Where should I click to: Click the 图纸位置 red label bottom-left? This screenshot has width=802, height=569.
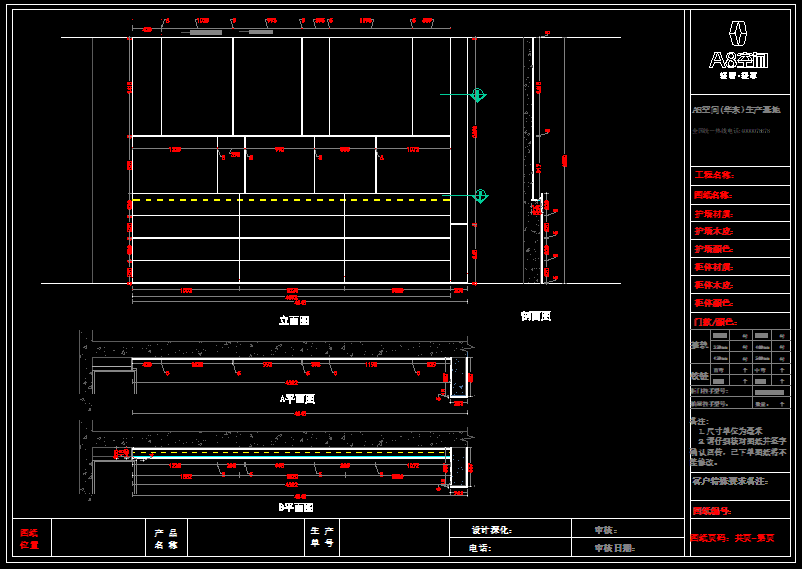pyautogui.click(x=29, y=539)
